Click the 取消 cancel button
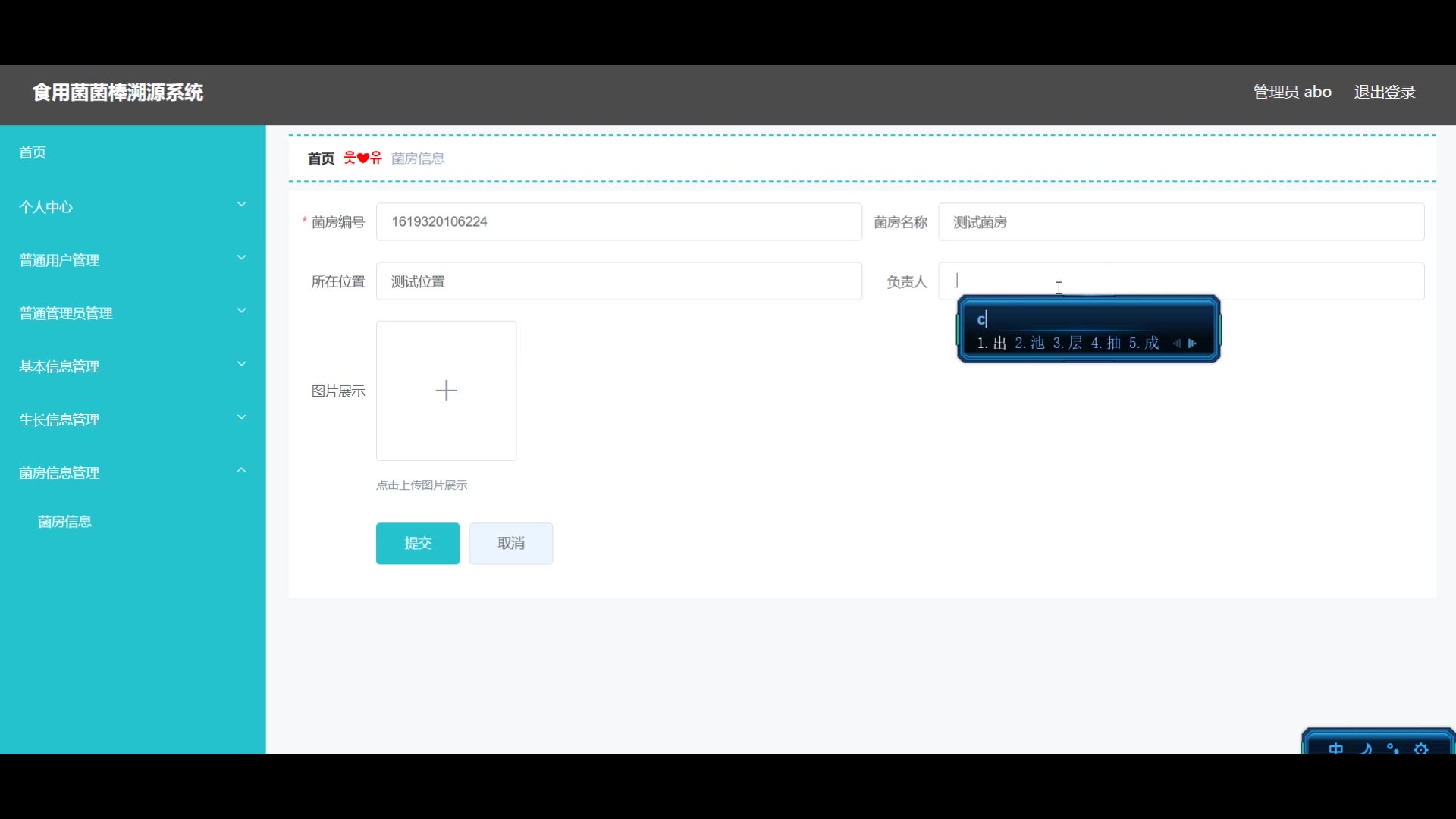1456x819 pixels. (x=510, y=543)
